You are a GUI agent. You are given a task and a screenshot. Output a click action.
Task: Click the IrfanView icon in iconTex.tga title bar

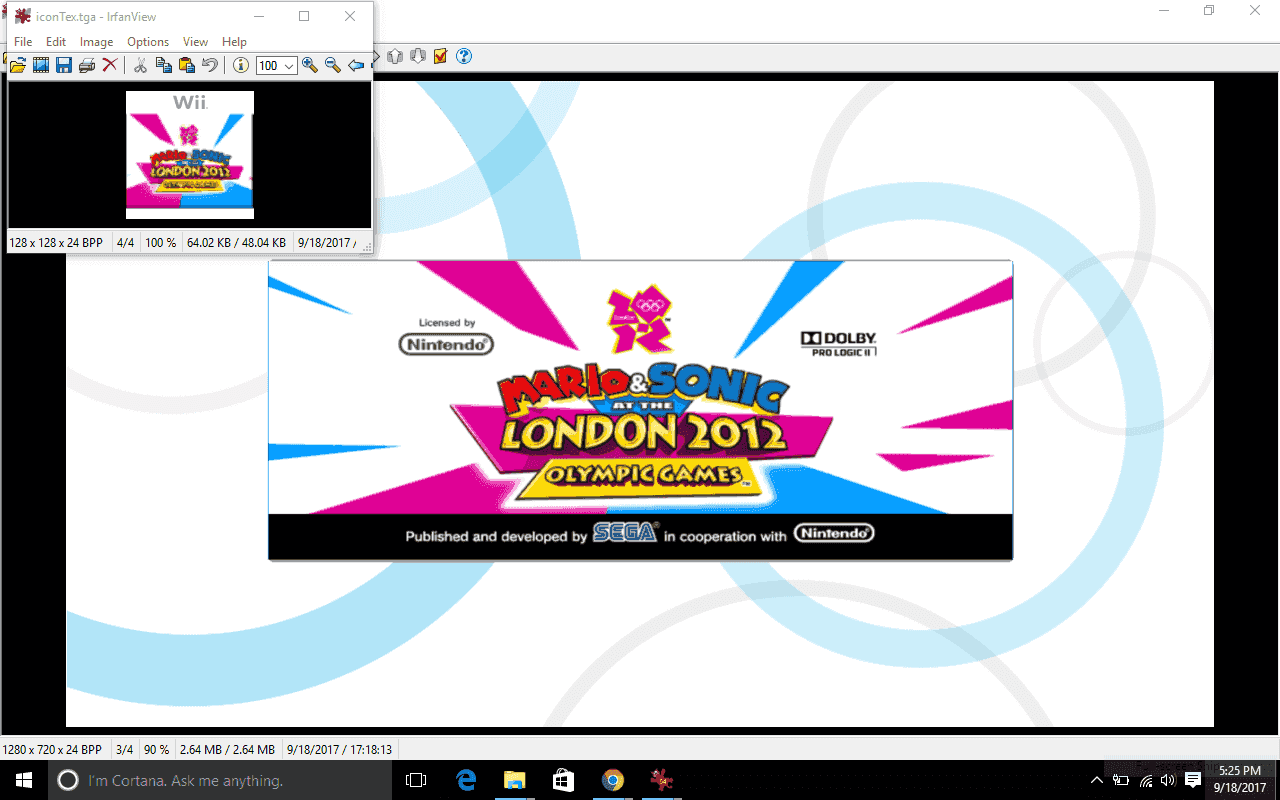22,16
